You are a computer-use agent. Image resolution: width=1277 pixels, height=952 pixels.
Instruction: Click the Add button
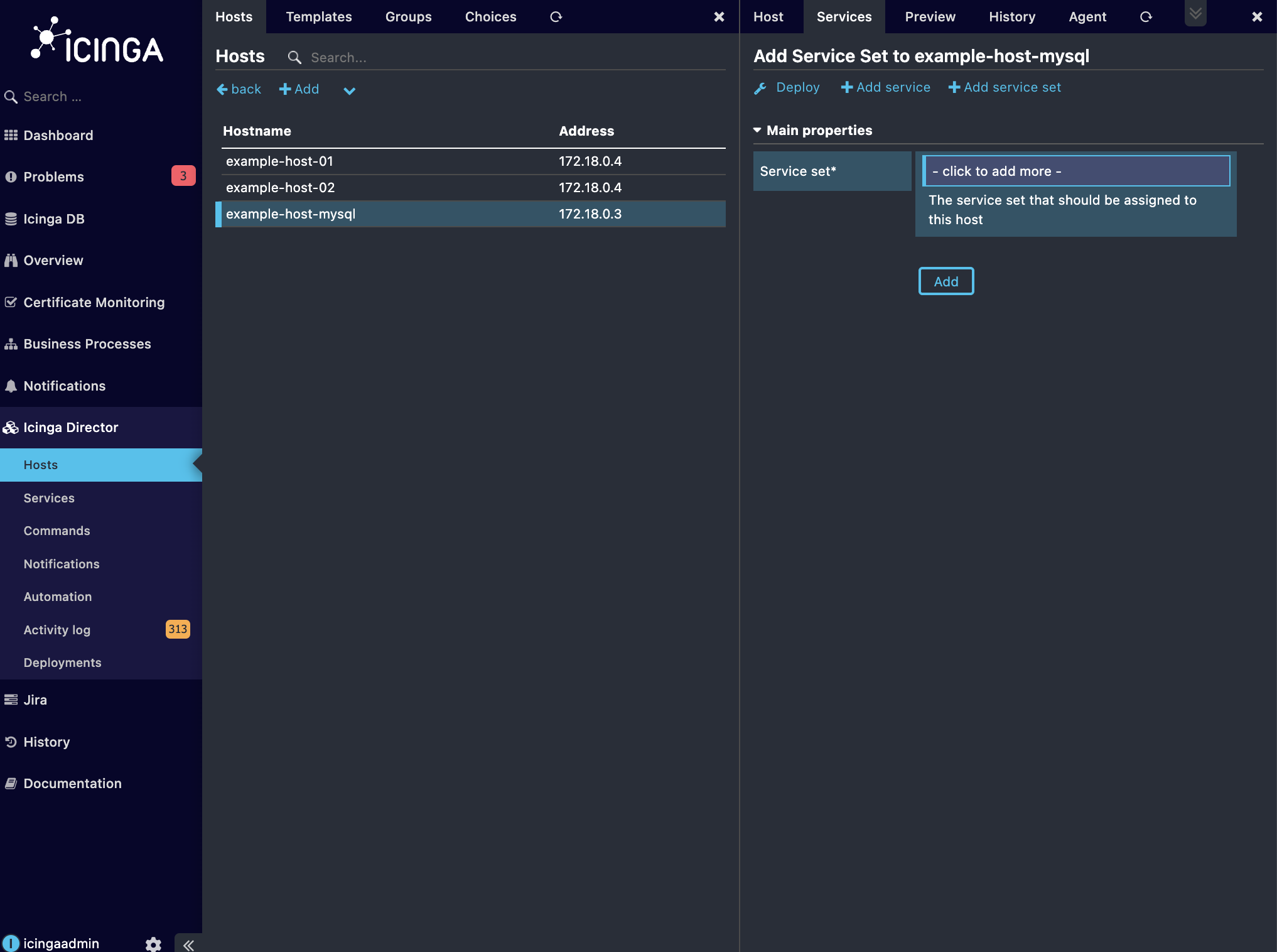click(946, 281)
